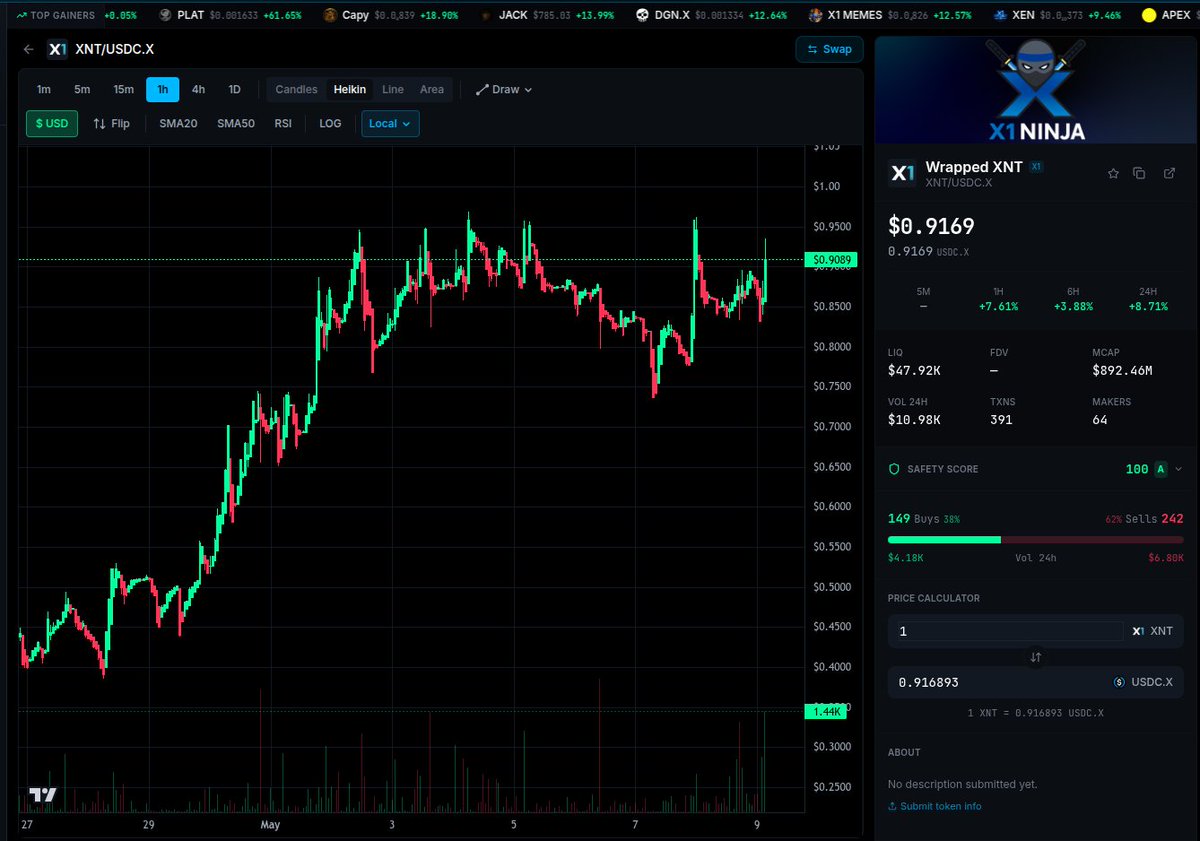This screenshot has width=1200, height=841.
Task: Enable the SMA50 indicator
Action: [x=236, y=123]
